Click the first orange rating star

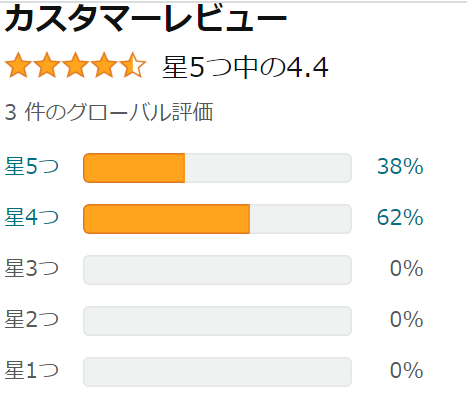[19, 65]
